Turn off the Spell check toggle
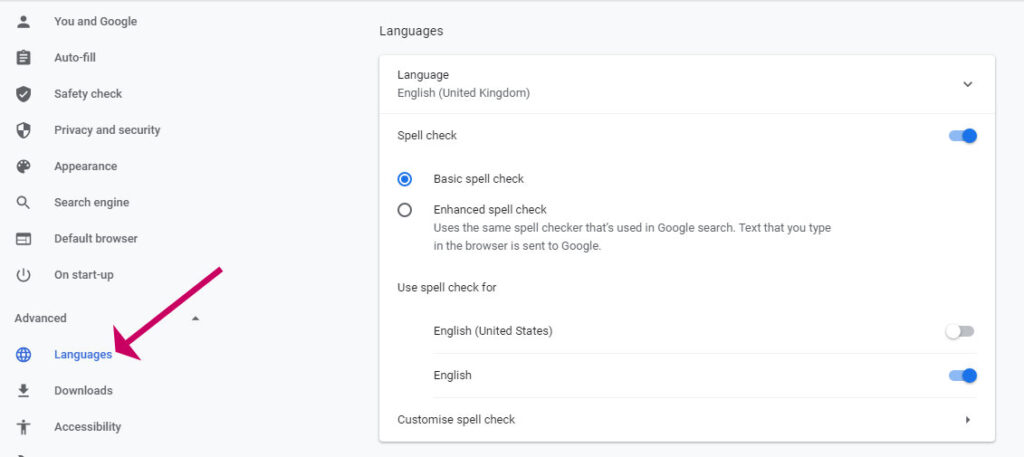 click(963, 136)
